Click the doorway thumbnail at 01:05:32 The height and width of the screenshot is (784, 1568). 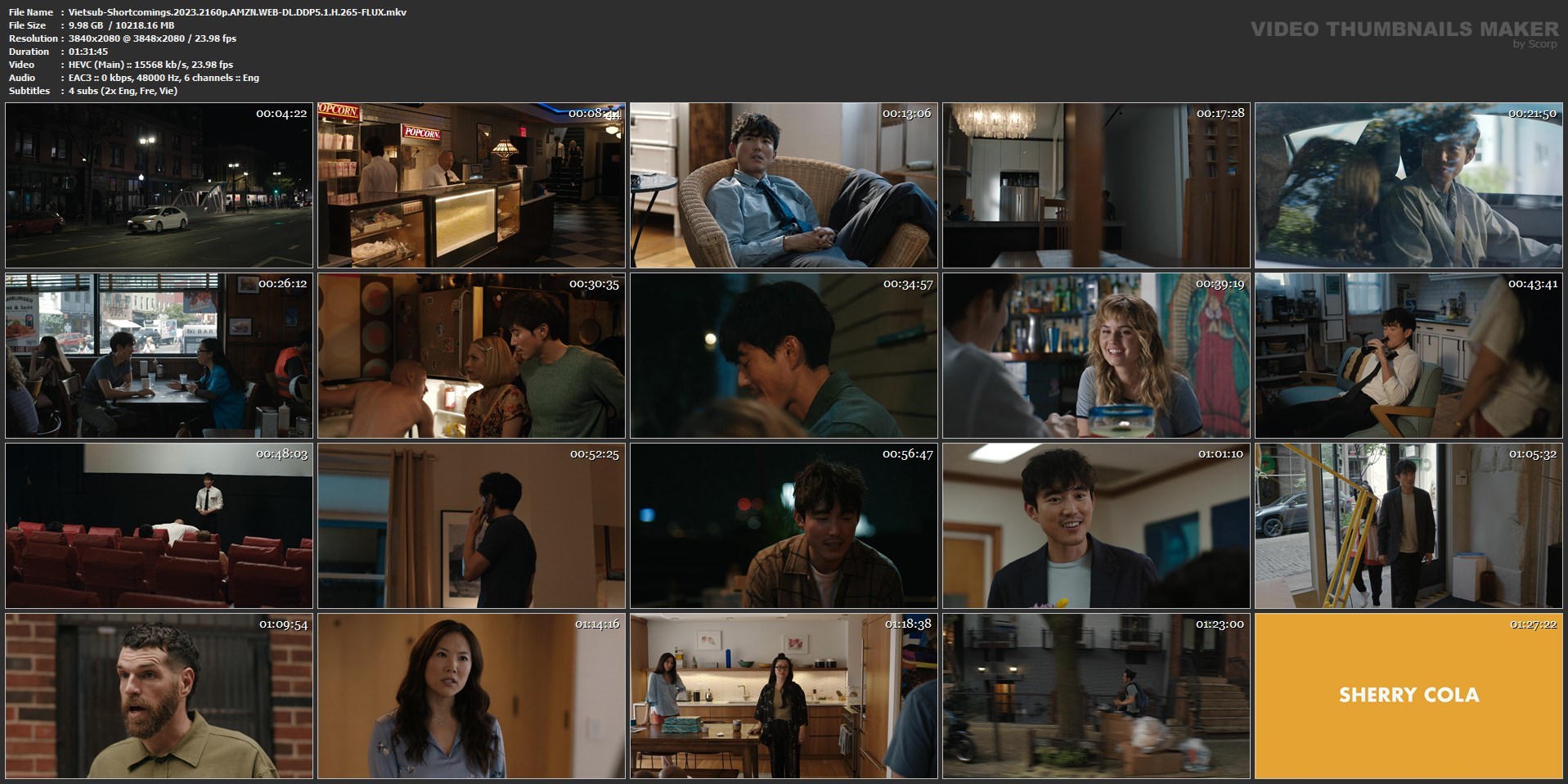[1409, 526]
